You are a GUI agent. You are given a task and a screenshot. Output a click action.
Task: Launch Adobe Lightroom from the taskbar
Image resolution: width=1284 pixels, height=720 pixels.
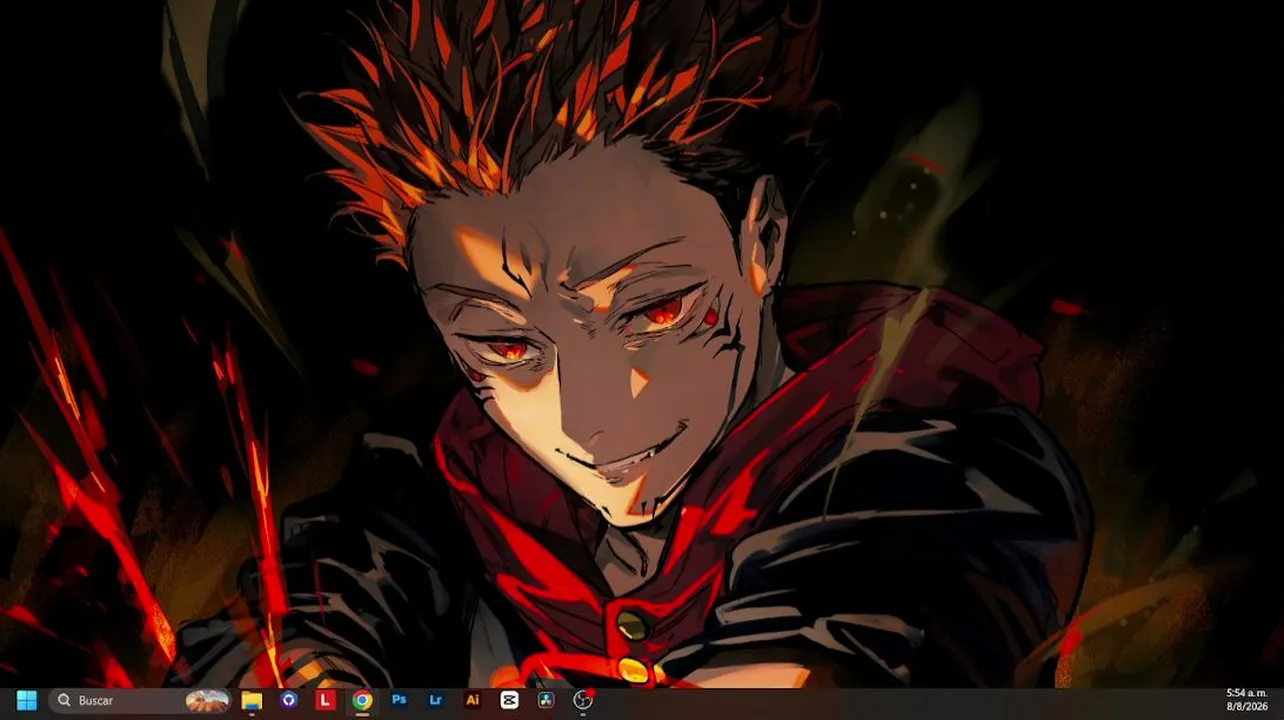pos(436,700)
